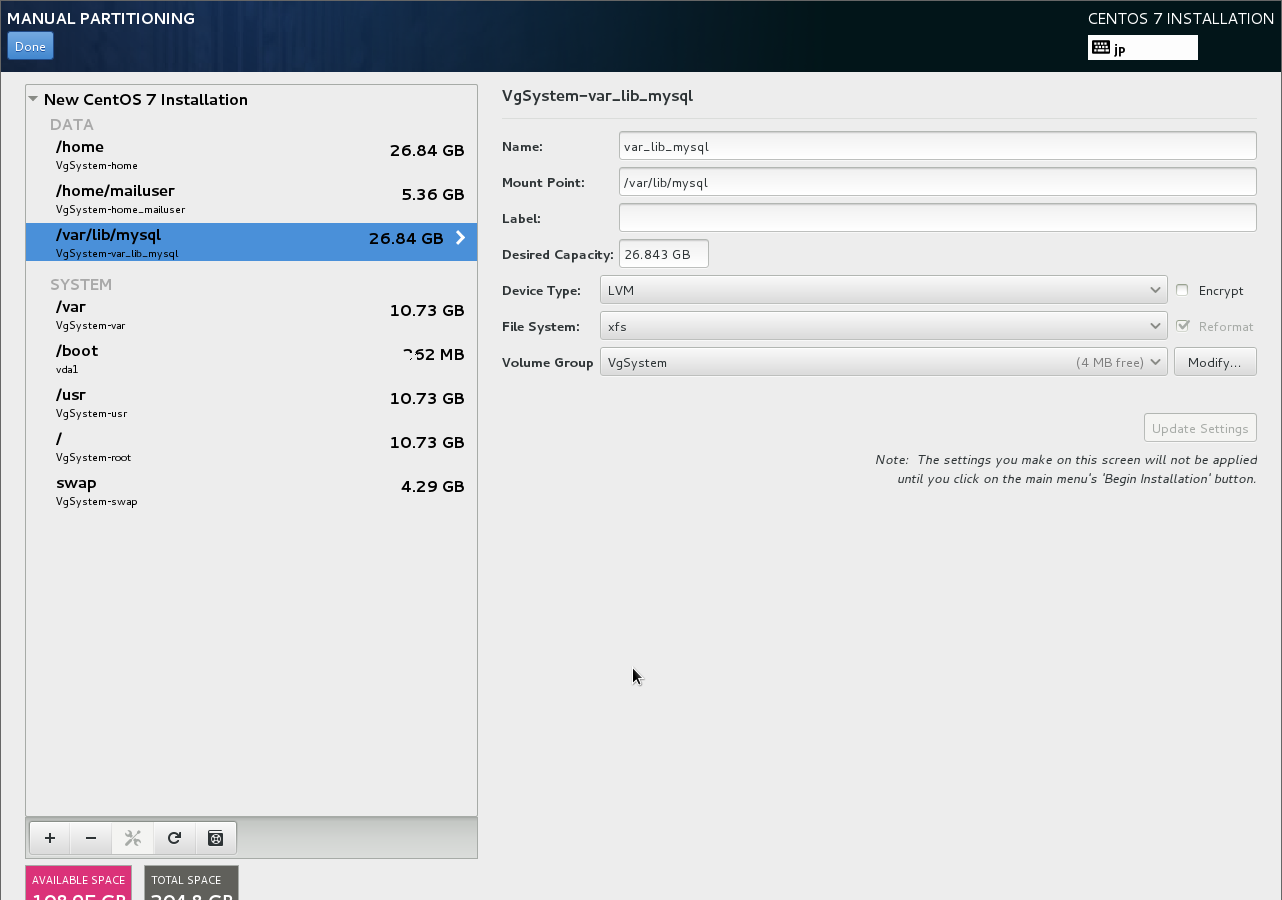This screenshot has width=1282, height=900.
Task: Click the pink Available Space indicator
Action: click(x=78, y=883)
